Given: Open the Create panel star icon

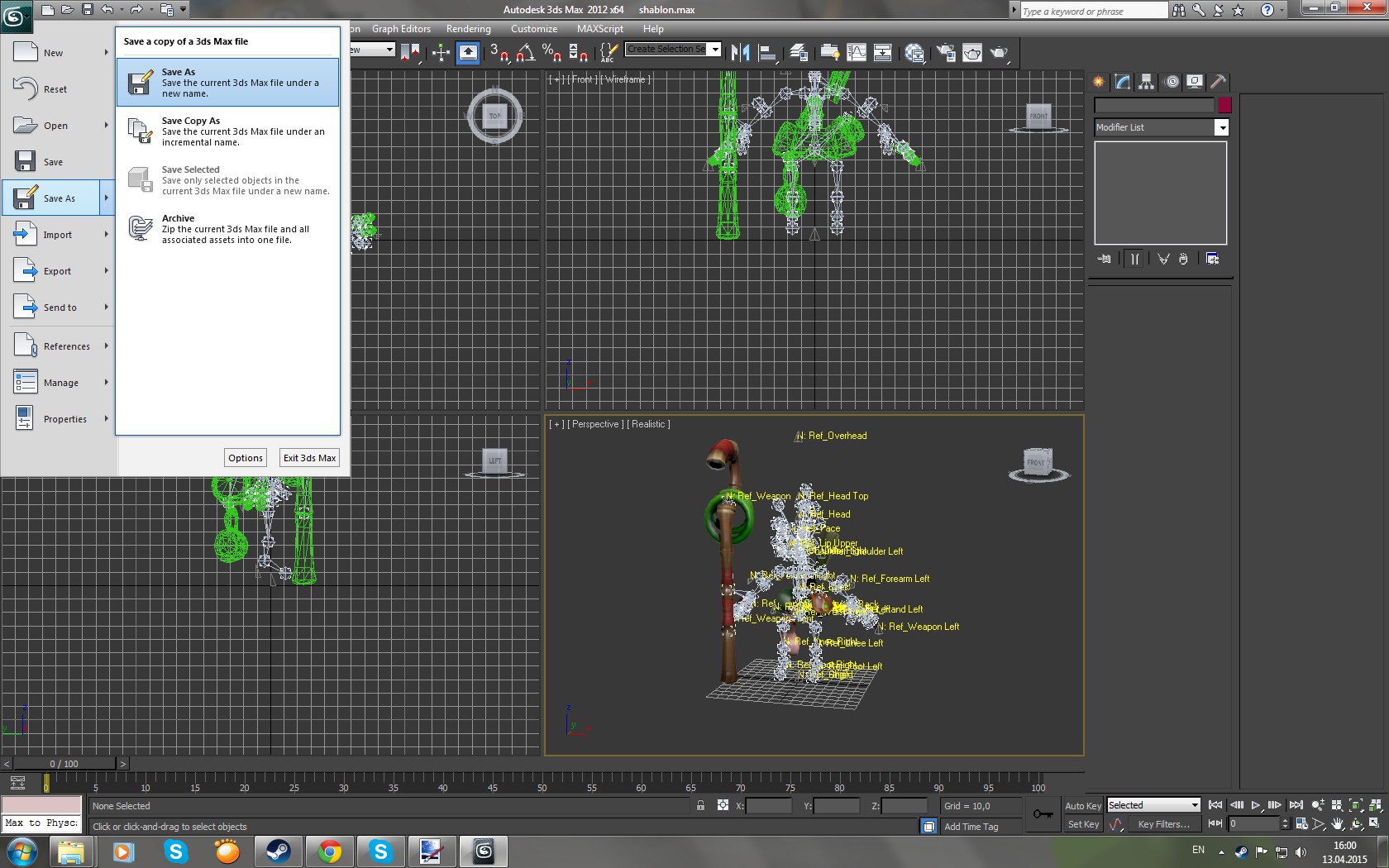Looking at the screenshot, I should coord(1098,82).
